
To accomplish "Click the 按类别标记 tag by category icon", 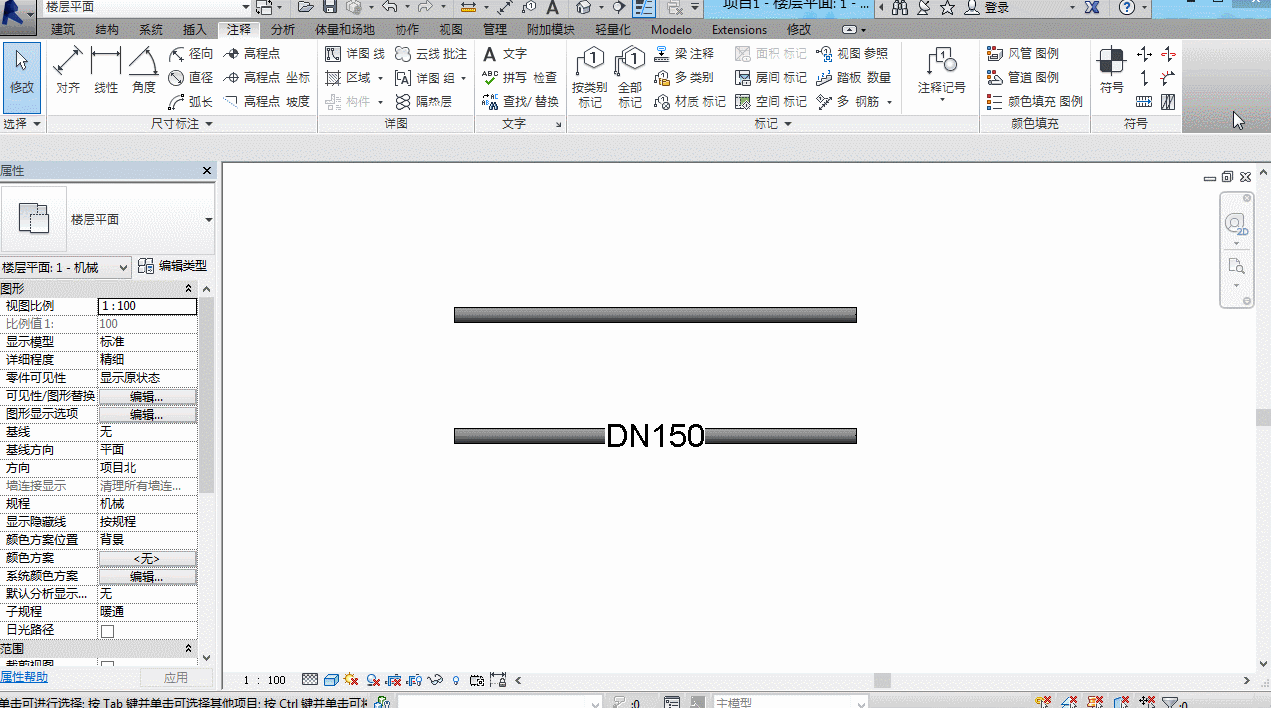I will tap(590, 78).
